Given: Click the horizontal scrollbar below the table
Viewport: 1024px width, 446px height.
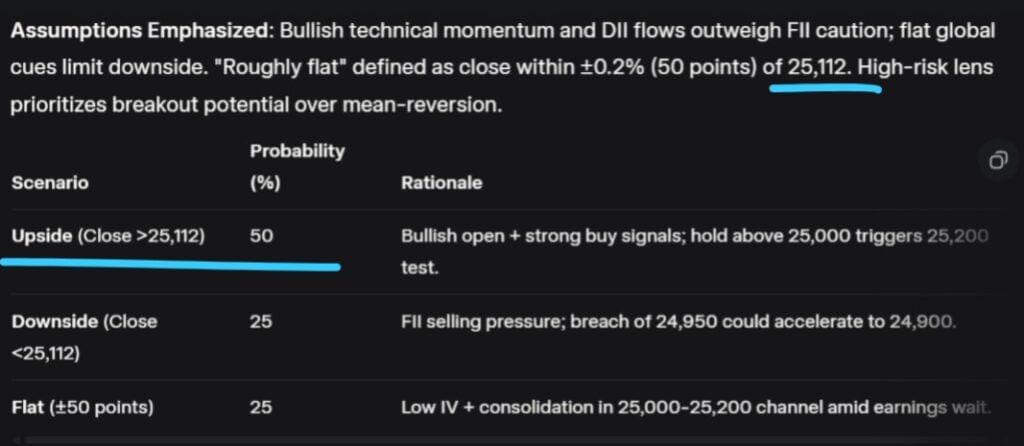Looking at the screenshot, I should click(500, 440).
